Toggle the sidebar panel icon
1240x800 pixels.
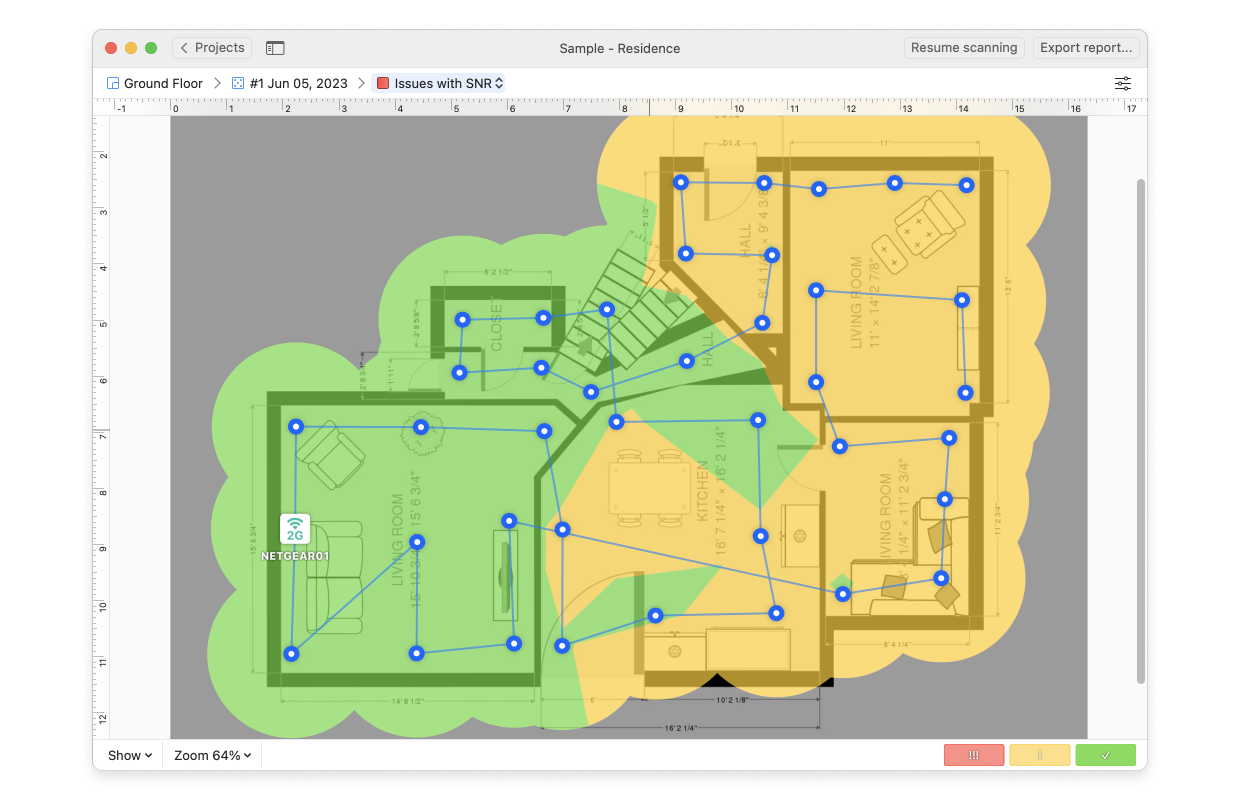(x=275, y=48)
